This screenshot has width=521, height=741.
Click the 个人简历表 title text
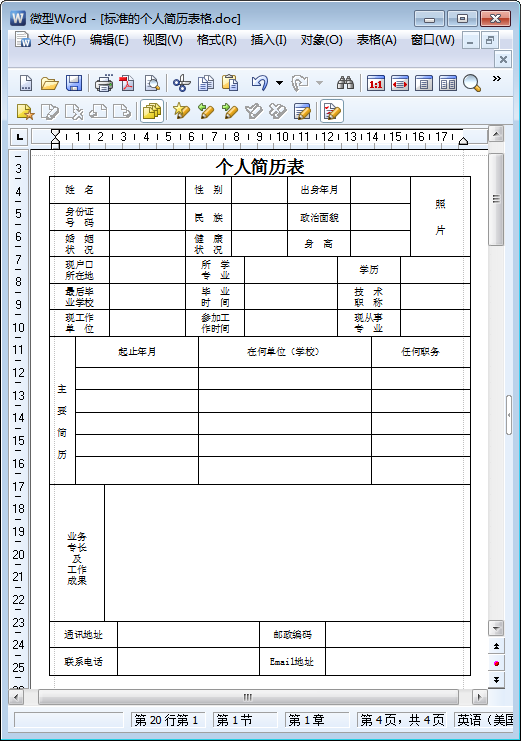260,166
